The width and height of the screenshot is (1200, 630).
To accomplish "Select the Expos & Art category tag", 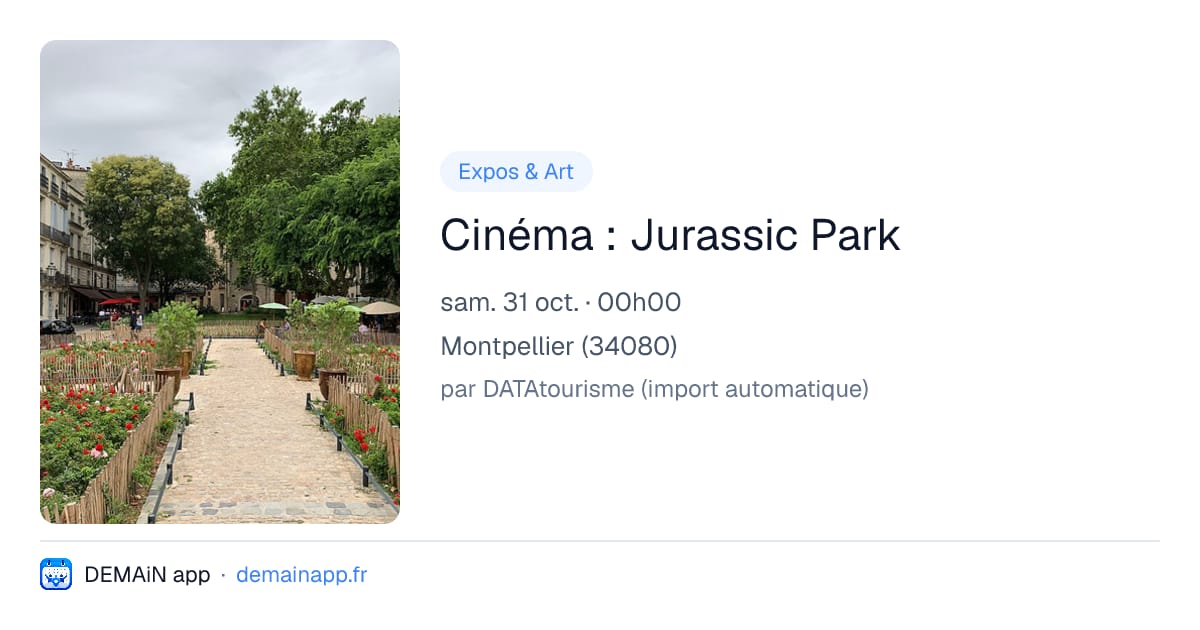I will click(516, 172).
